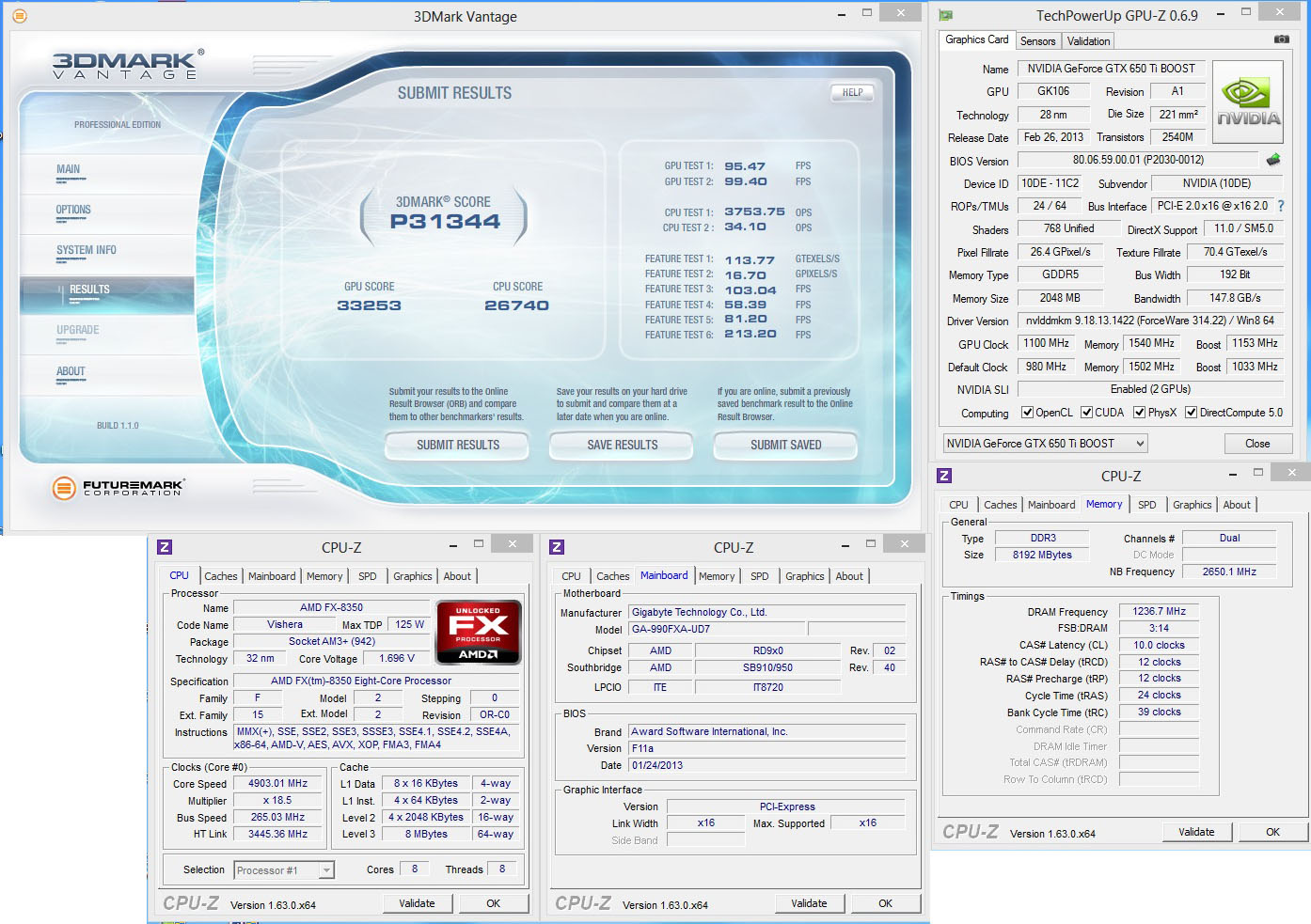Screen dimensions: 1311x924
Task: Click SUBMIT RESULTS in 3DMark Vantage
Action: (x=456, y=445)
